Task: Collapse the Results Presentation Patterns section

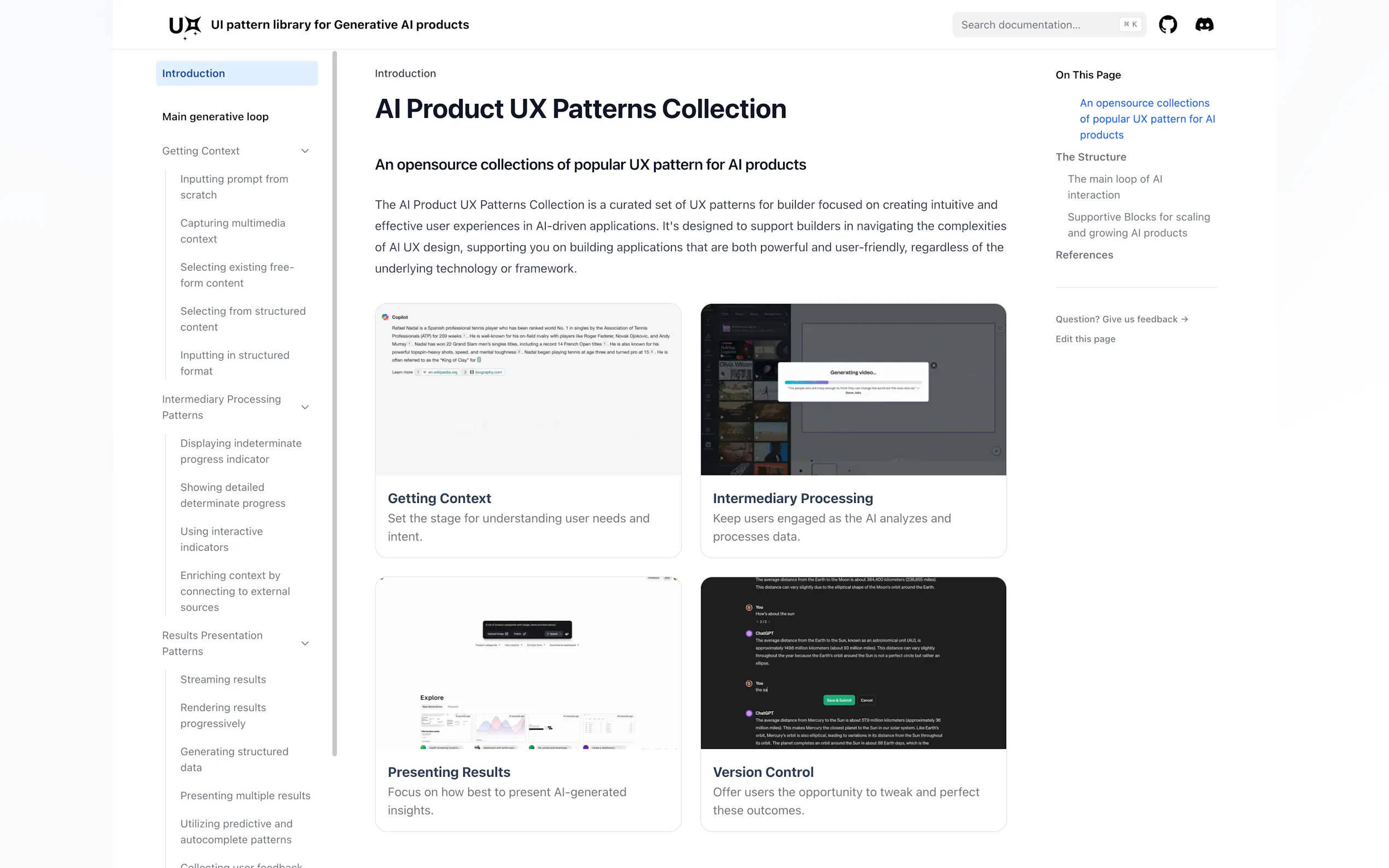Action: coord(305,643)
